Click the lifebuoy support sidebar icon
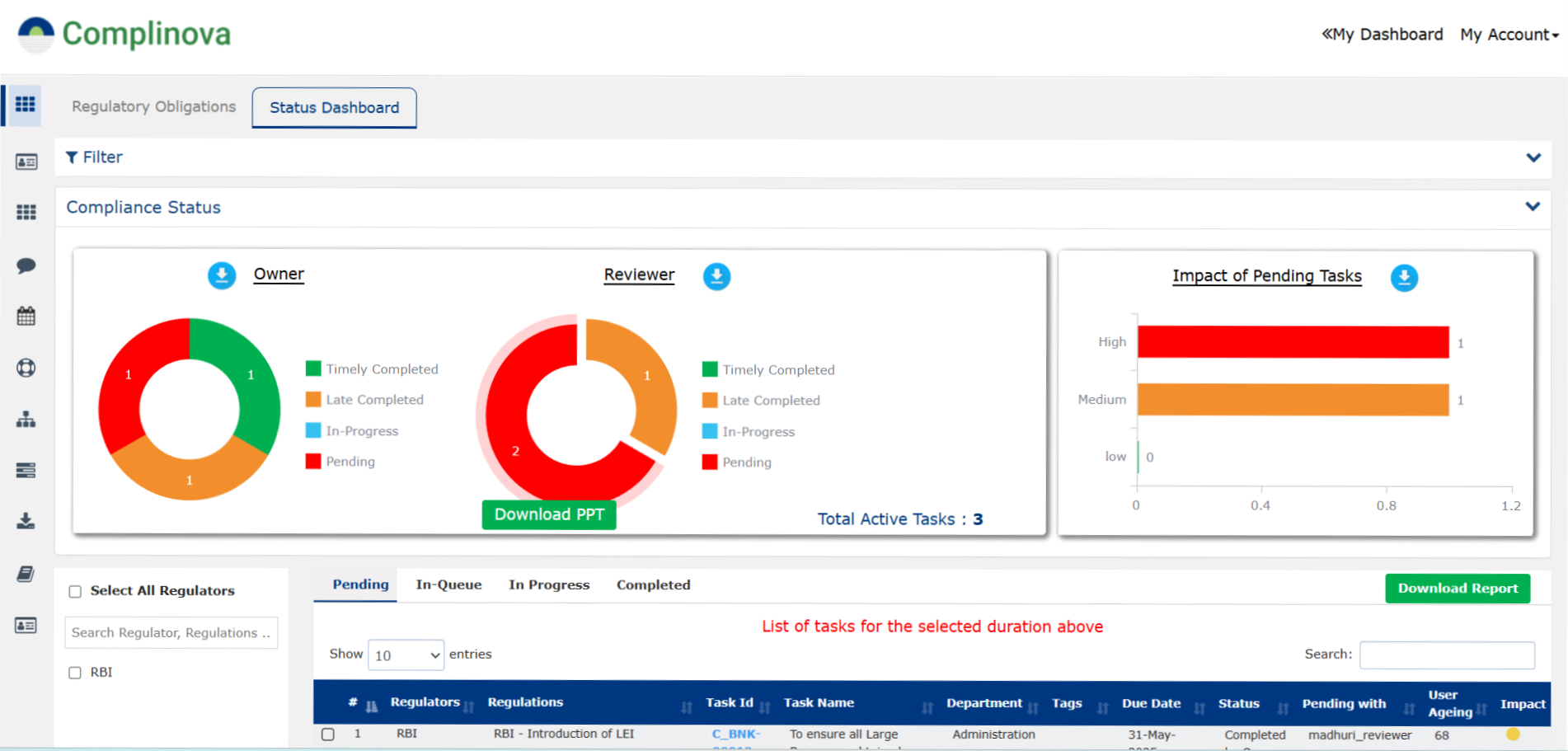 coord(26,368)
